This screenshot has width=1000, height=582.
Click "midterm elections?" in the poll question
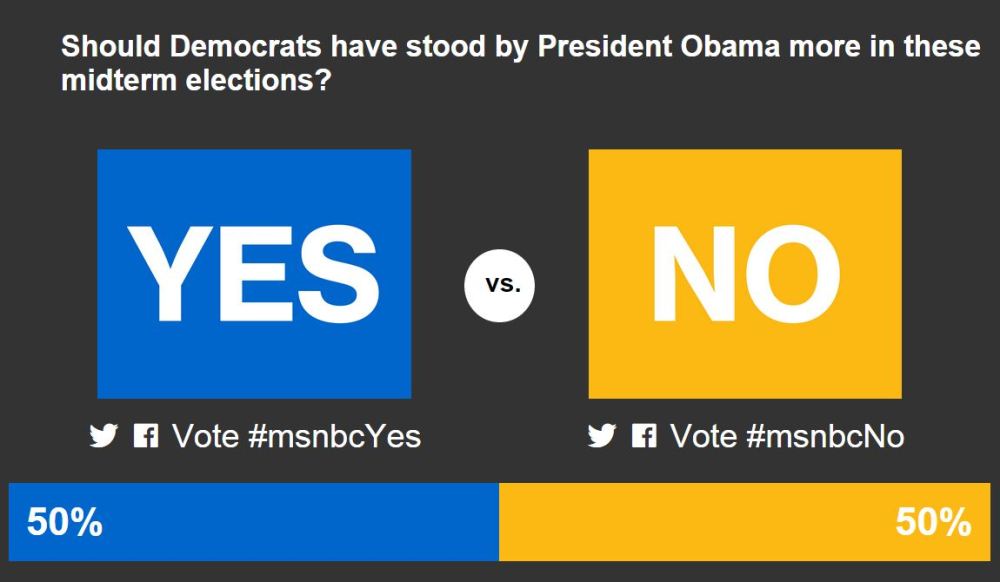point(196,82)
